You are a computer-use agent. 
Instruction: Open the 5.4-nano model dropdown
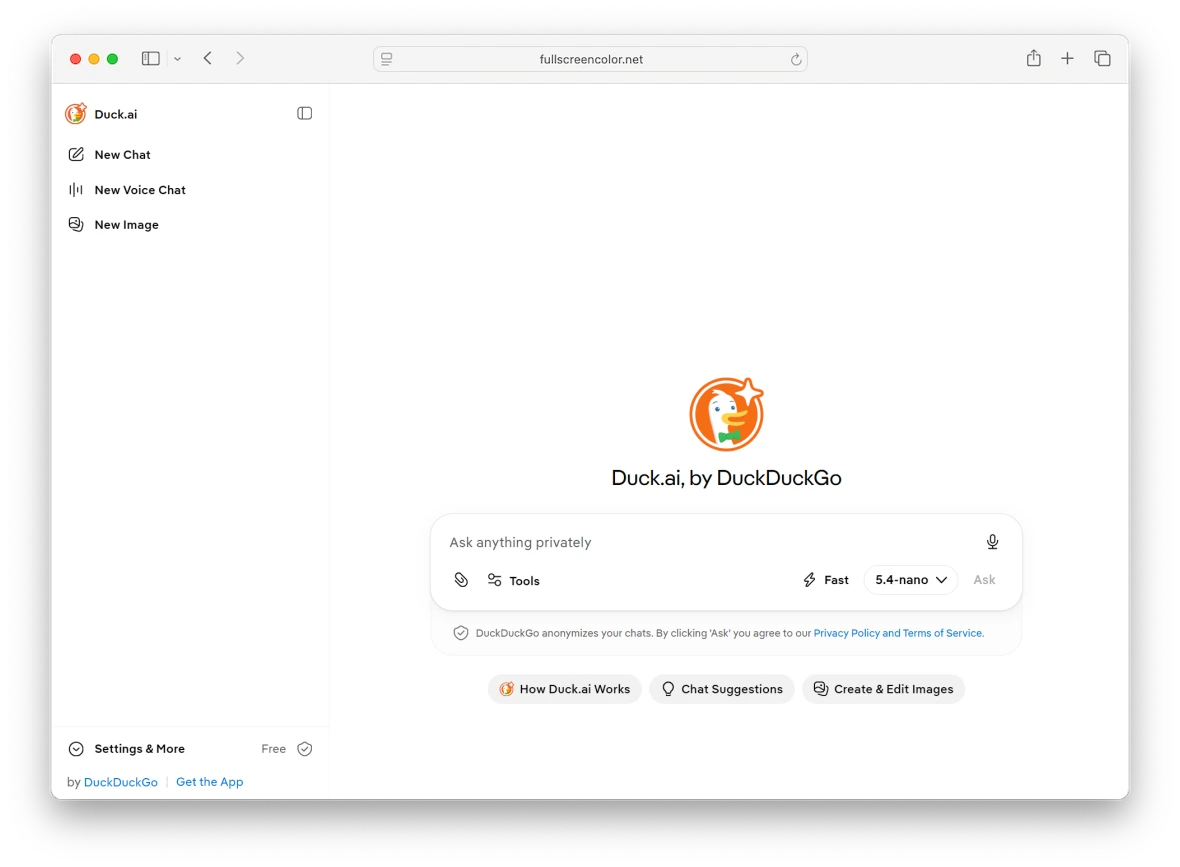coord(911,580)
